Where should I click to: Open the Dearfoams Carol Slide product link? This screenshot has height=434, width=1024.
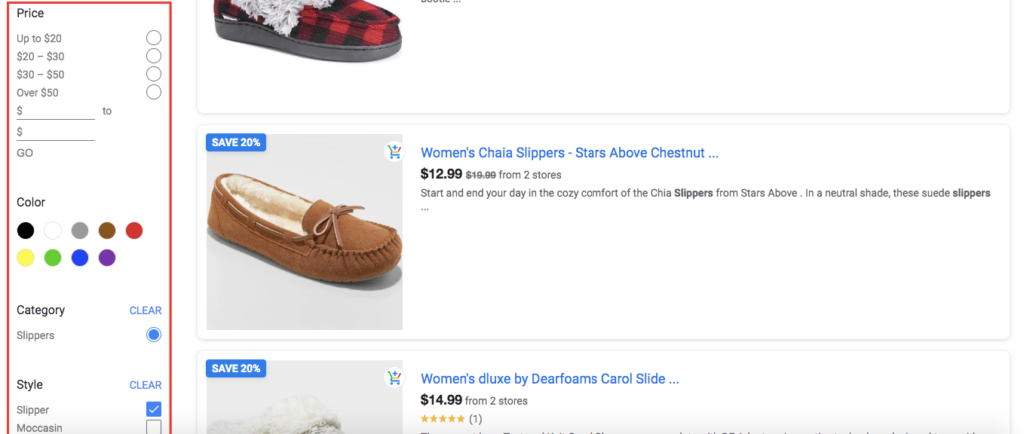click(550, 379)
